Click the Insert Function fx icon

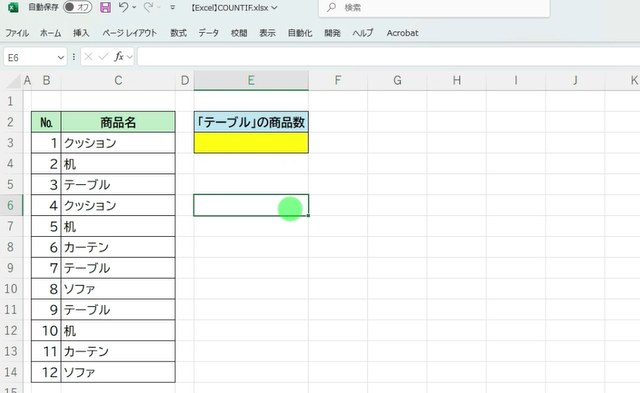(x=119, y=57)
